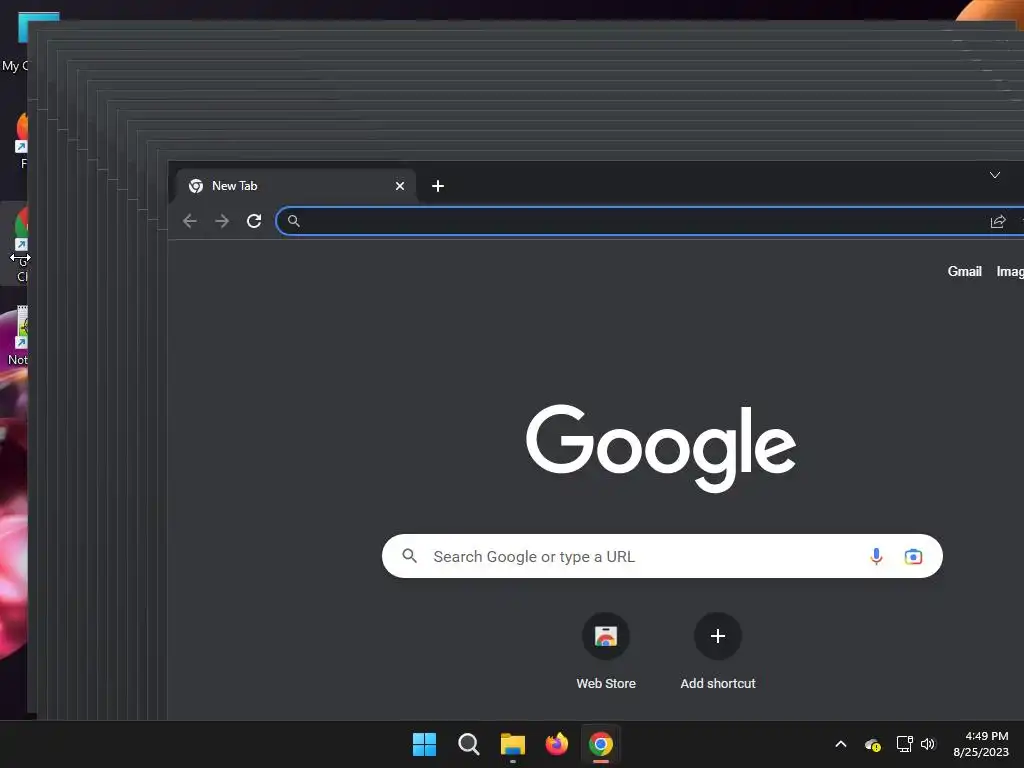Screen dimensions: 1024x768
Task: Search by image with the camera icon
Action: [913, 556]
